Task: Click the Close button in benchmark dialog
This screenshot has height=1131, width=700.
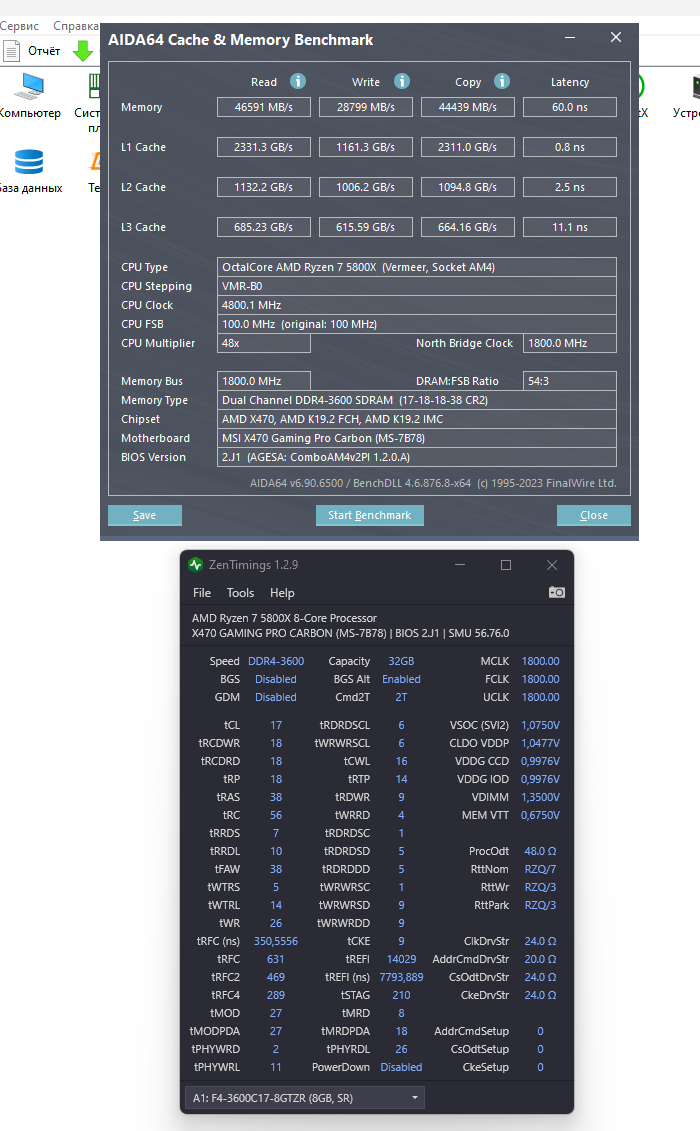Action: coord(594,515)
